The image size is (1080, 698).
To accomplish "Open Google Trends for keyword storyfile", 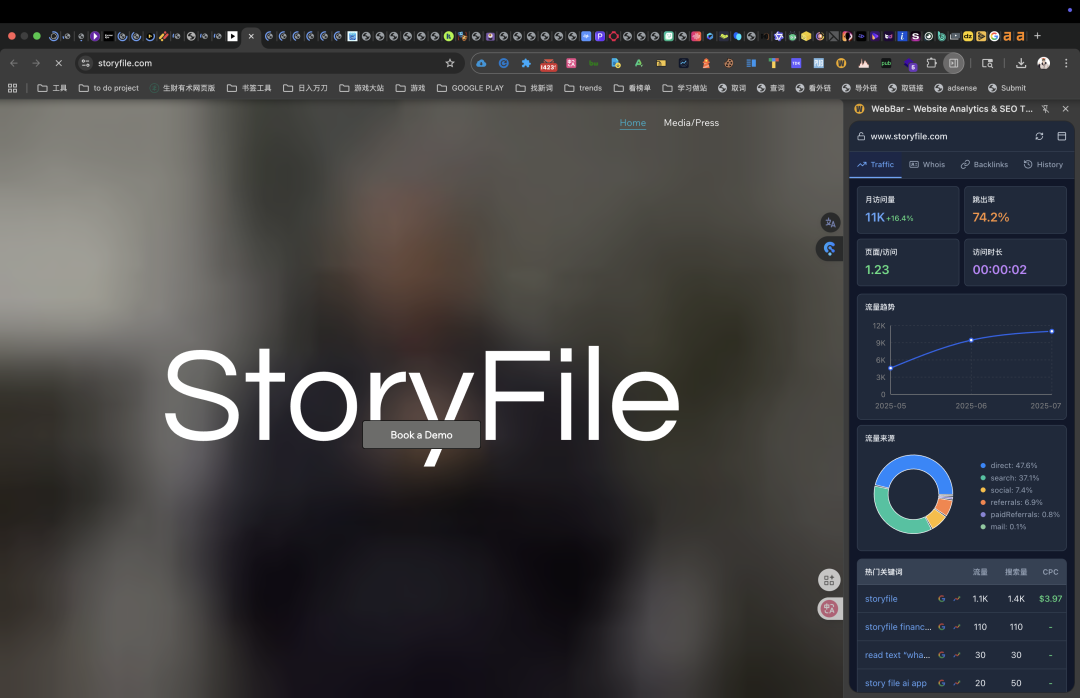I will [957, 599].
